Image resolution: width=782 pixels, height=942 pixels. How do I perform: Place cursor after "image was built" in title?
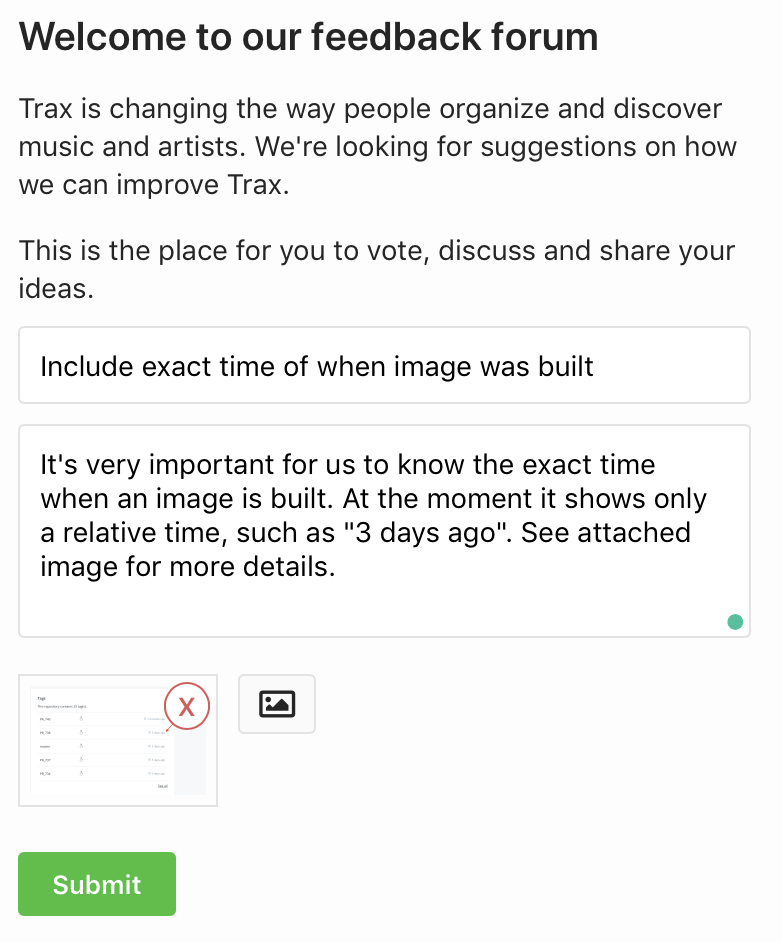595,366
